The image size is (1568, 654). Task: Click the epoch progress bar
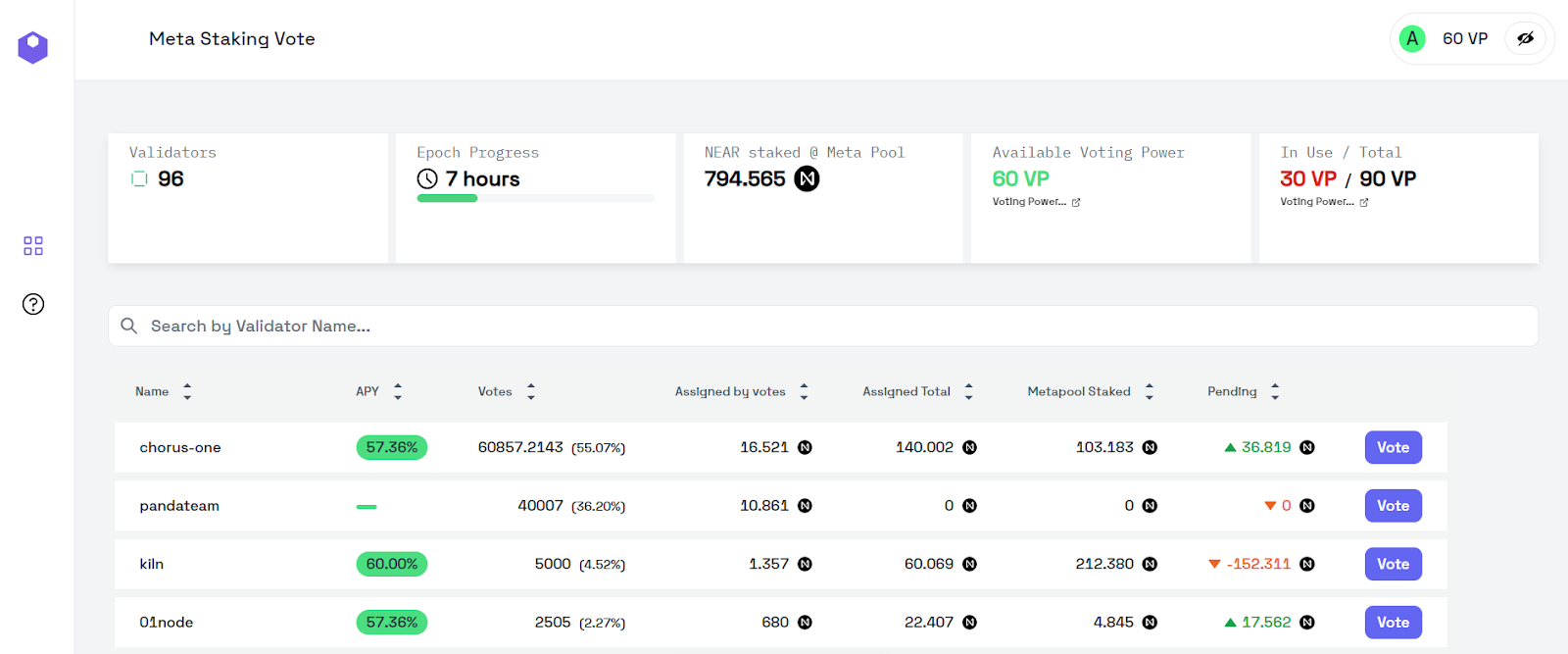[x=536, y=198]
